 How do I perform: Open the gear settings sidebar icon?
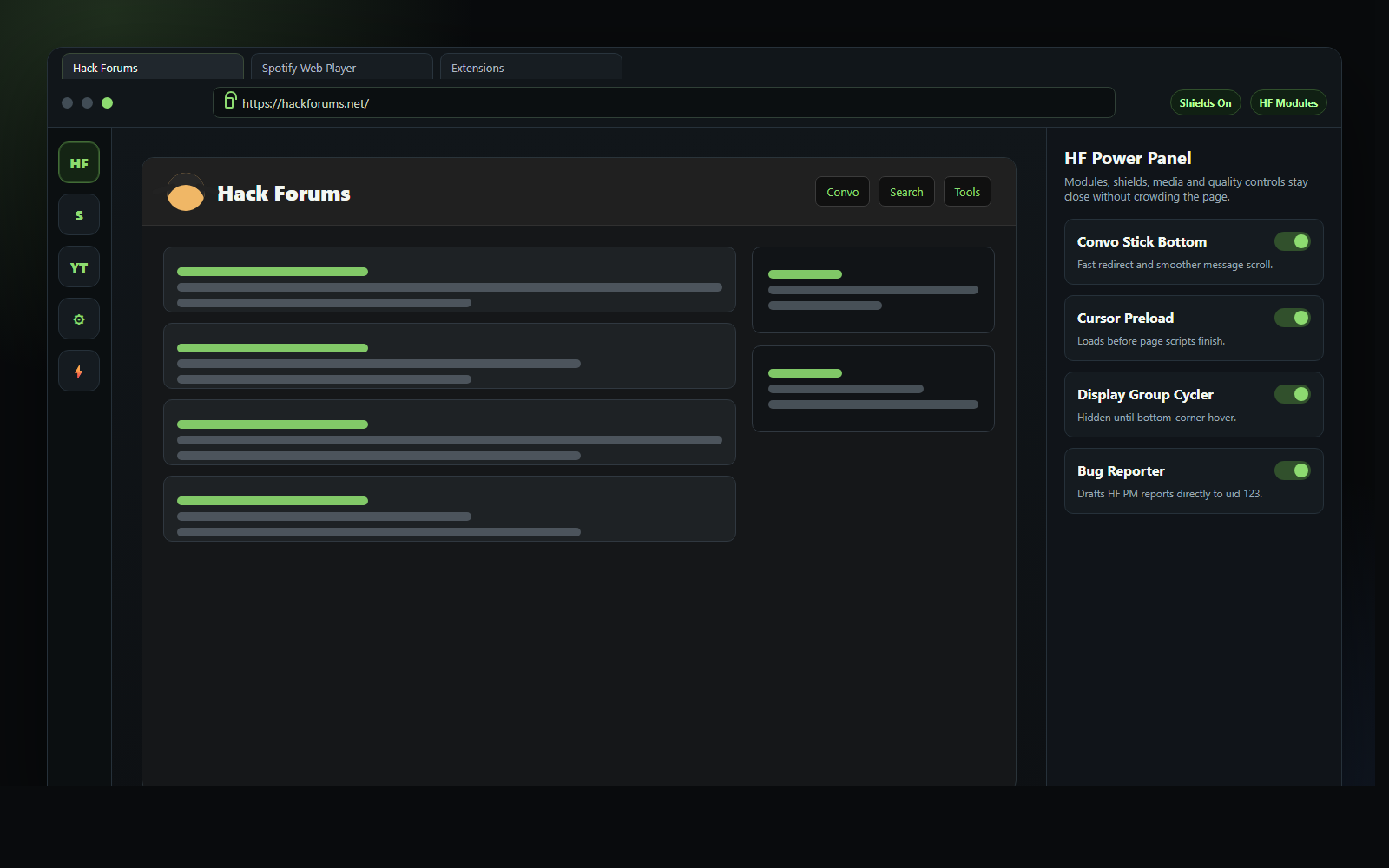(x=79, y=319)
